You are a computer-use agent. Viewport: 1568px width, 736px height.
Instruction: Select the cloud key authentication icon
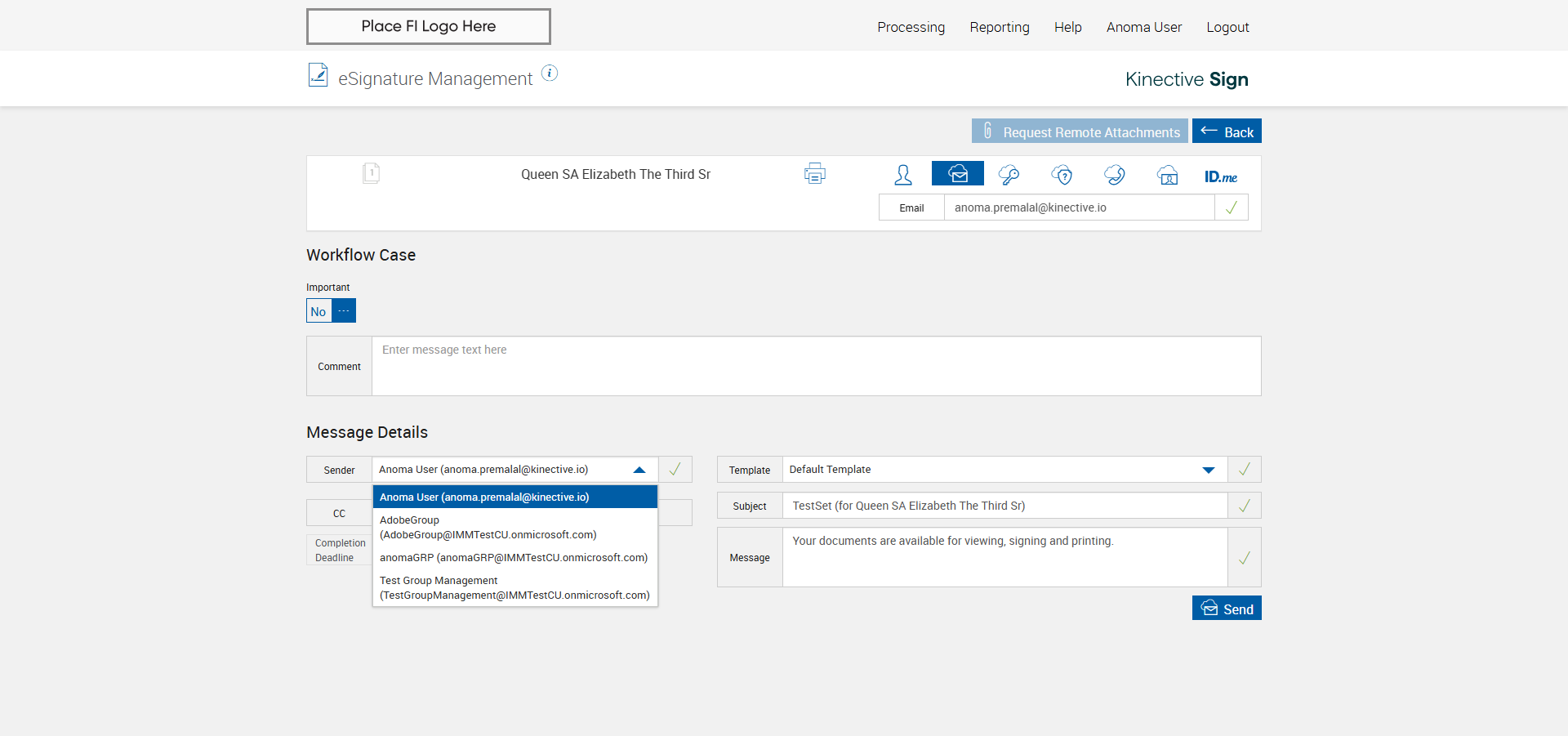pyautogui.click(x=1009, y=175)
